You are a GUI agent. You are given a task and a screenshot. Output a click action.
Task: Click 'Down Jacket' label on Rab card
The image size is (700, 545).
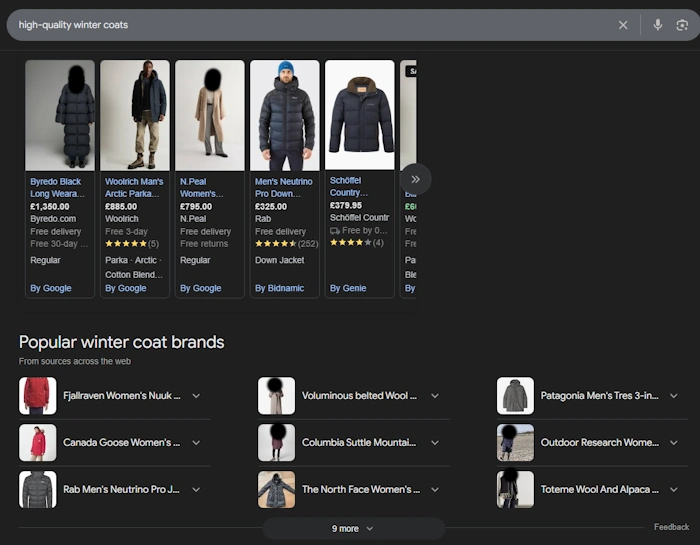click(279, 260)
